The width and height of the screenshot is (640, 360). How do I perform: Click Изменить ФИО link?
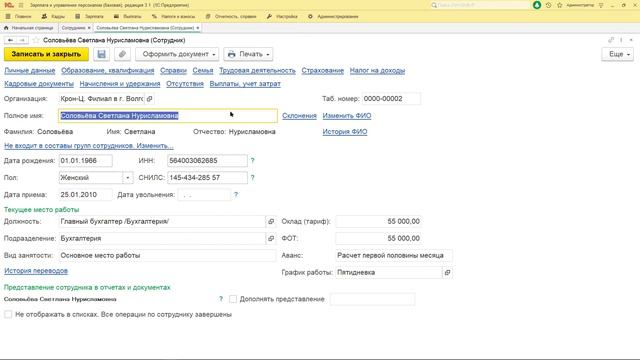(x=347, y=116)
